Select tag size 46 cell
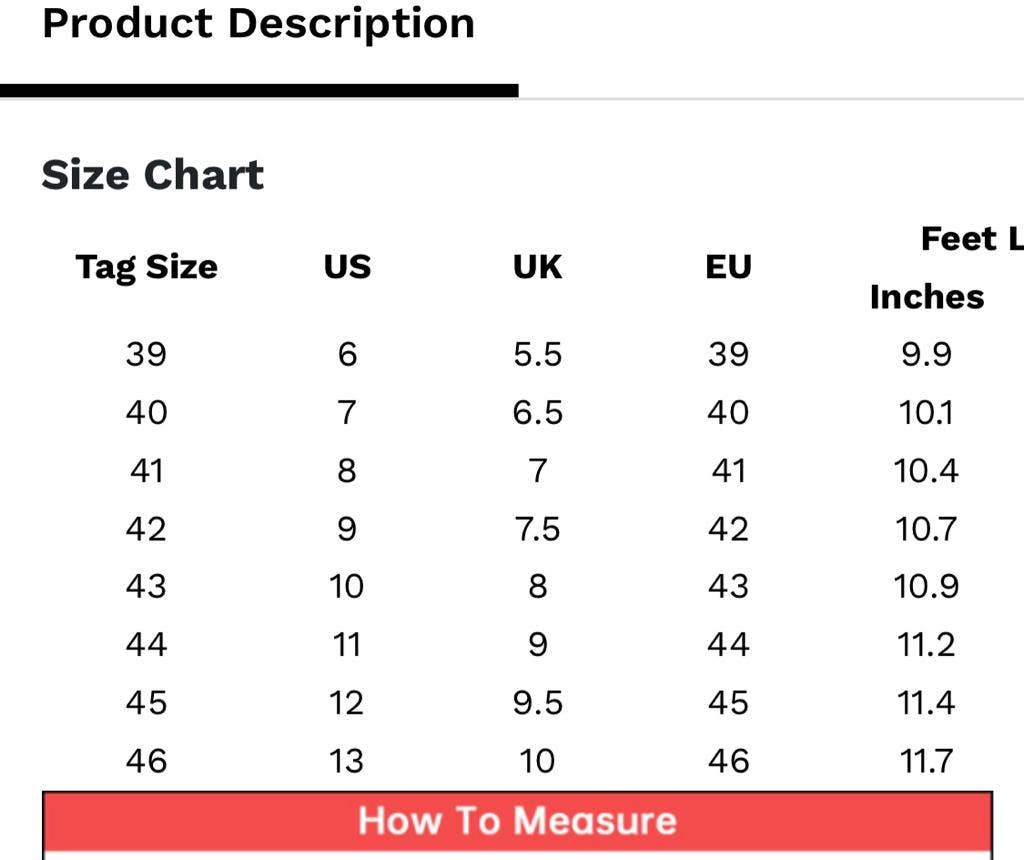Viewport: 1024px width, 860px height. [146, 761]
